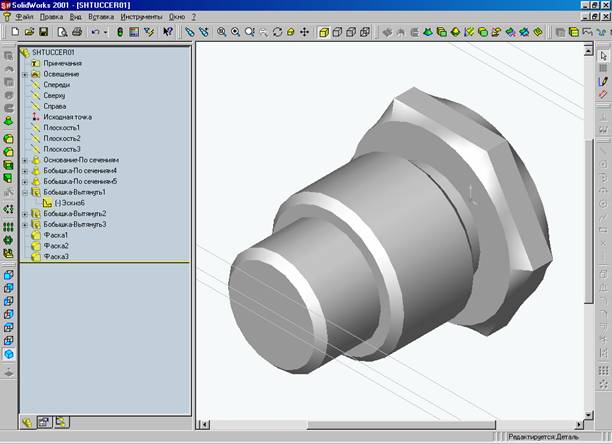The height and width of the screenshot is (444, 612).
Task: Select the Pan view tool
Action: [303, 32]
